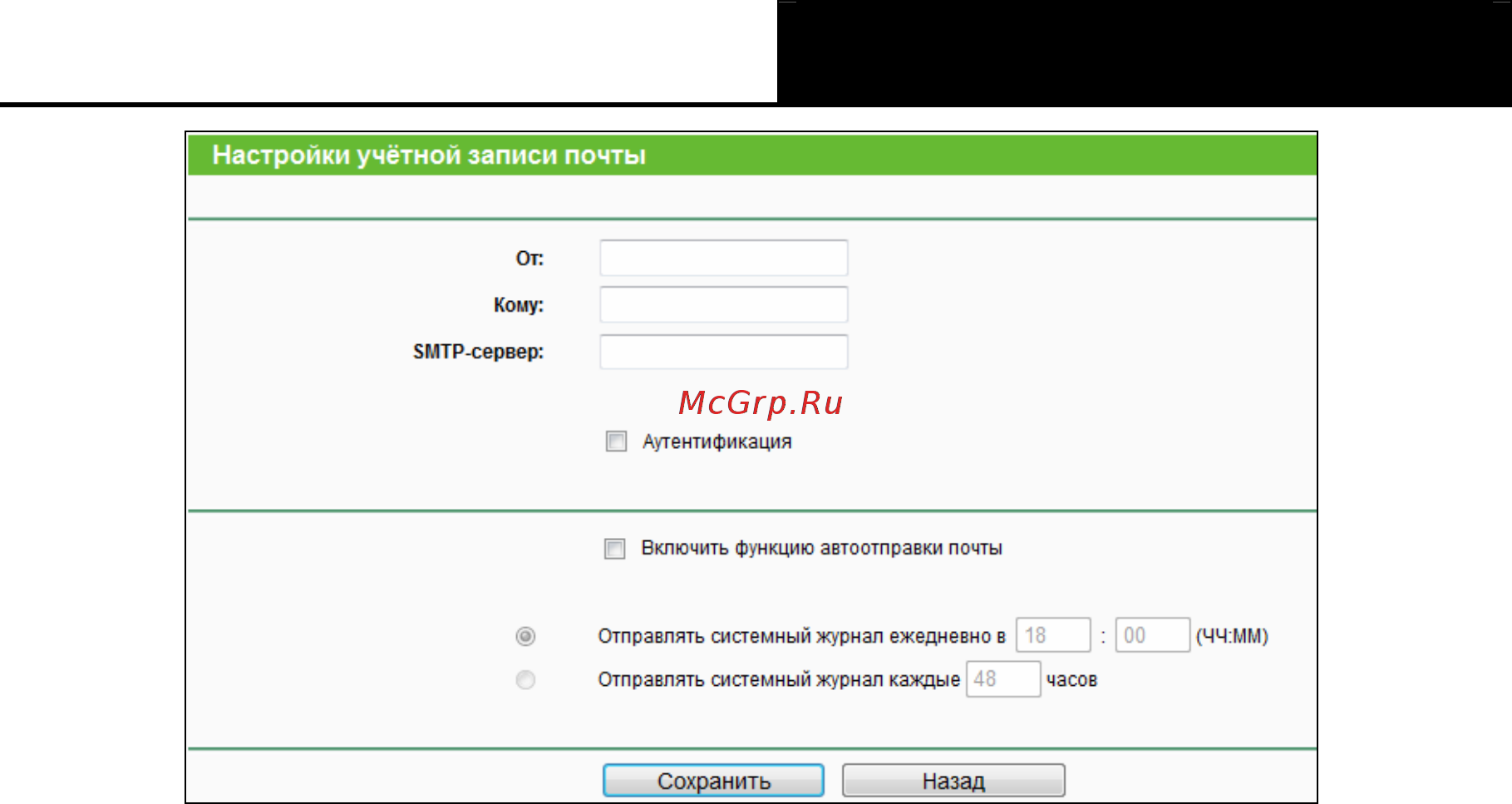The height and width of the screenshot is (804, 1512).
Task: Click the Включить функцию автоотправки почты label
Action: 821,548
